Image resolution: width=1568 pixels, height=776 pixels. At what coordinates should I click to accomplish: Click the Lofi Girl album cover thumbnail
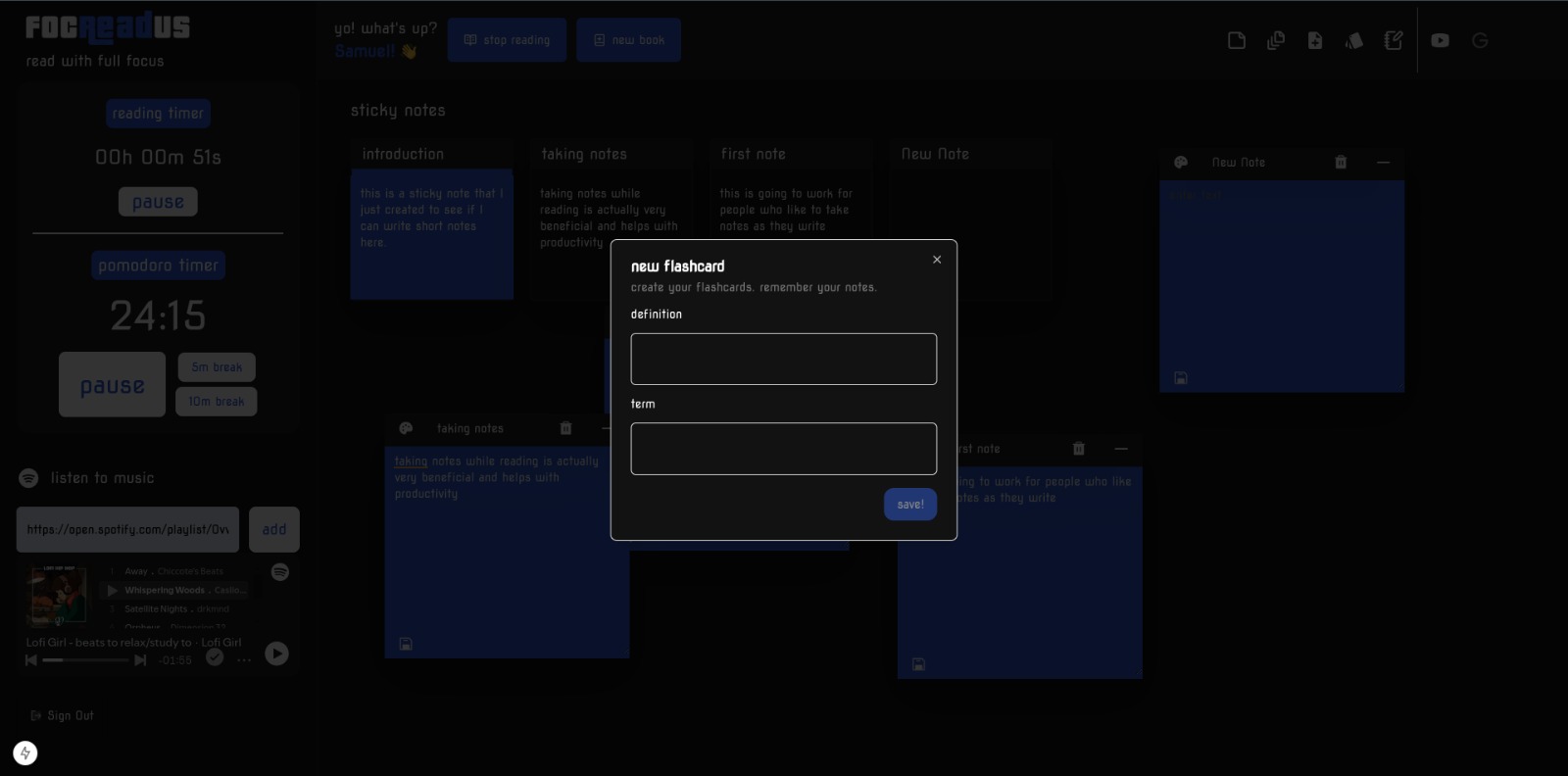[x=56, y=596]
